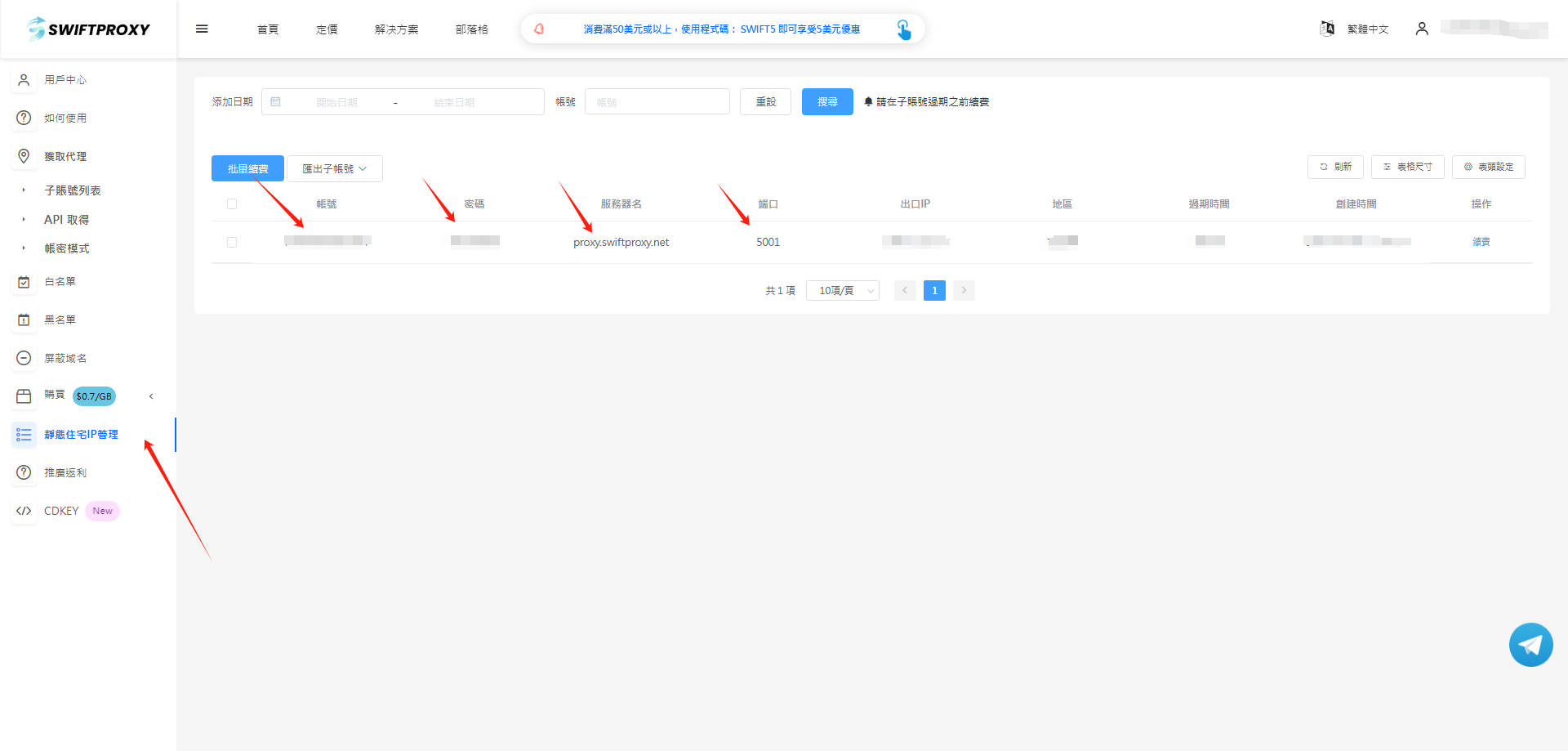Screen dimensions: 1568x751
Task: Tick the checkbox for the proxy row
Action: (232, 243)
